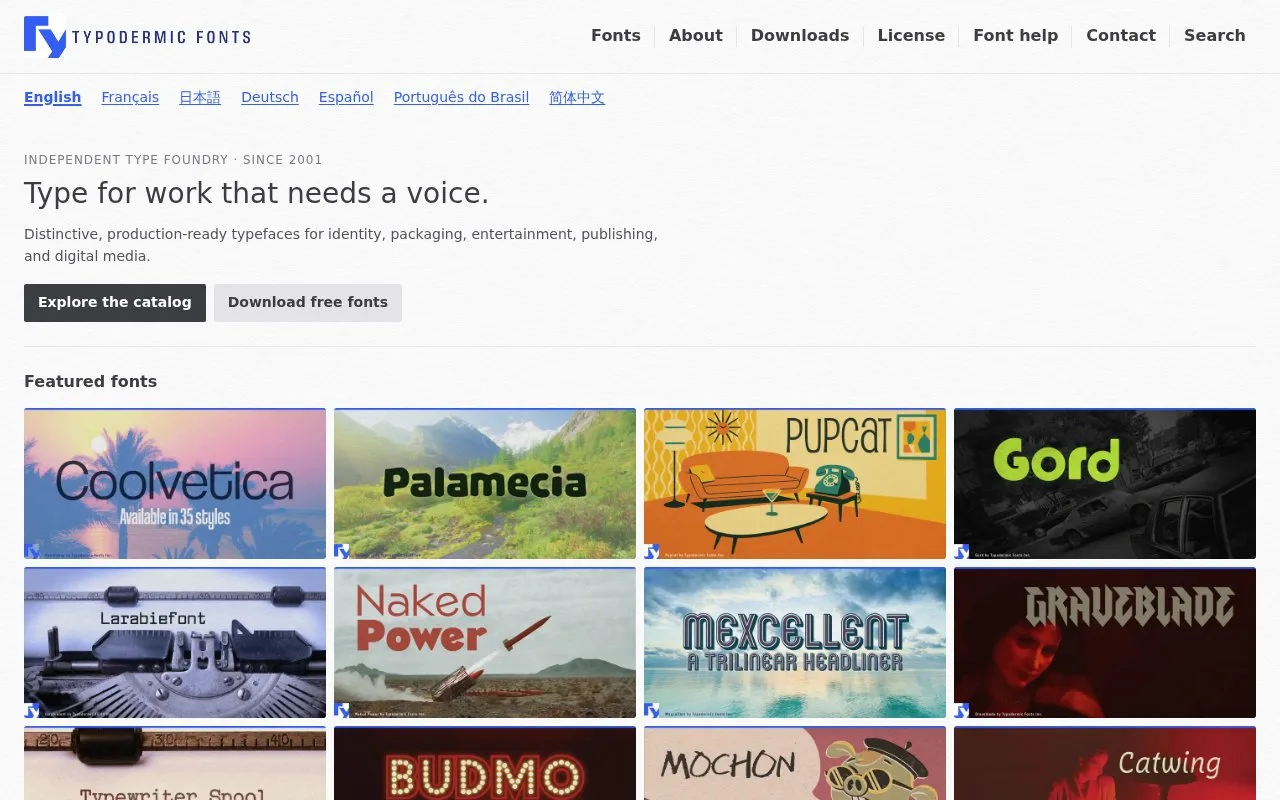Viewport: 1280px width, 800px height.
Task: Switch language to 简体中文
Action: (577, 97)
